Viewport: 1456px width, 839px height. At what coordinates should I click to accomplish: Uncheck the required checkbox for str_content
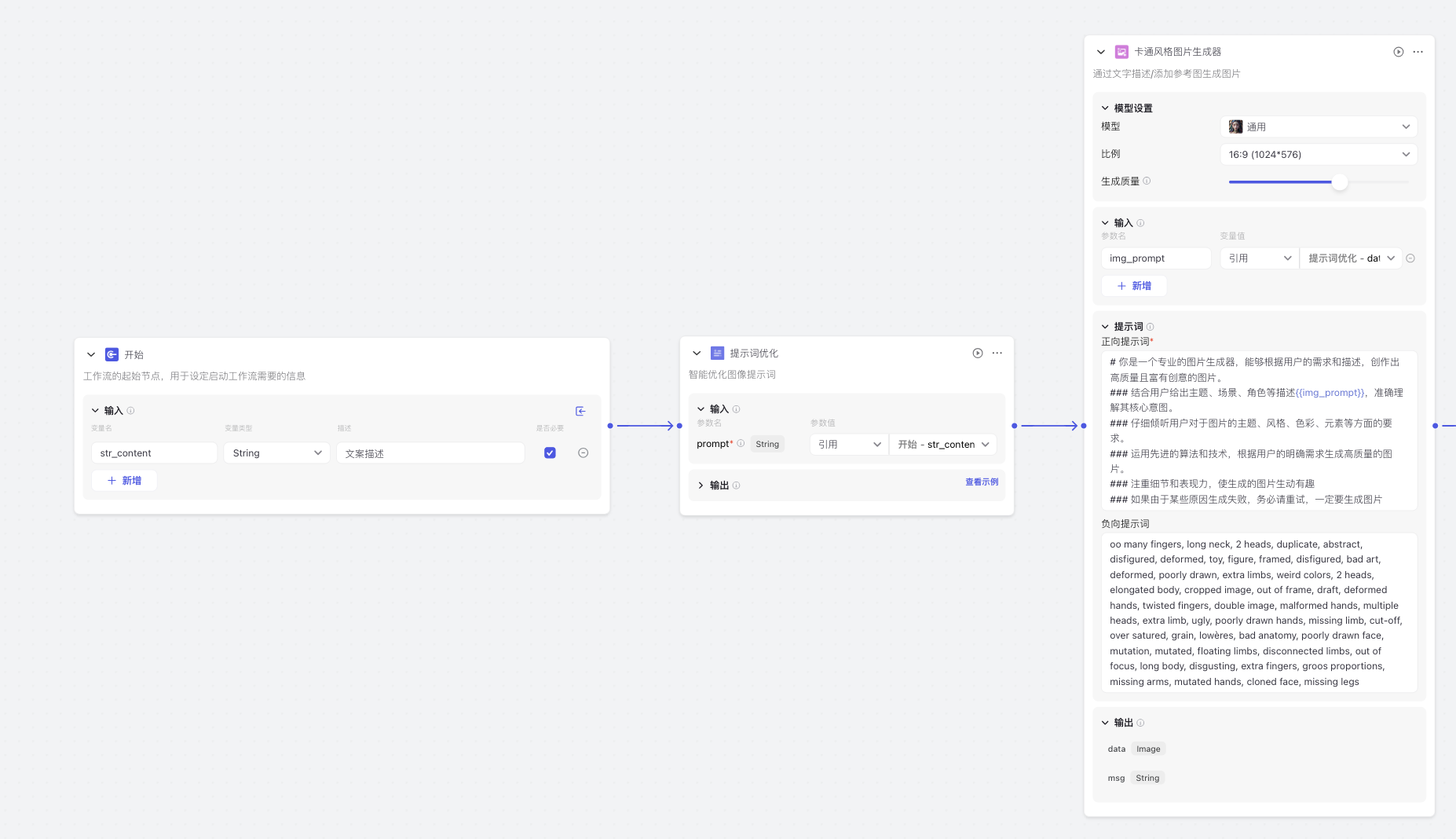click(550, 453)
